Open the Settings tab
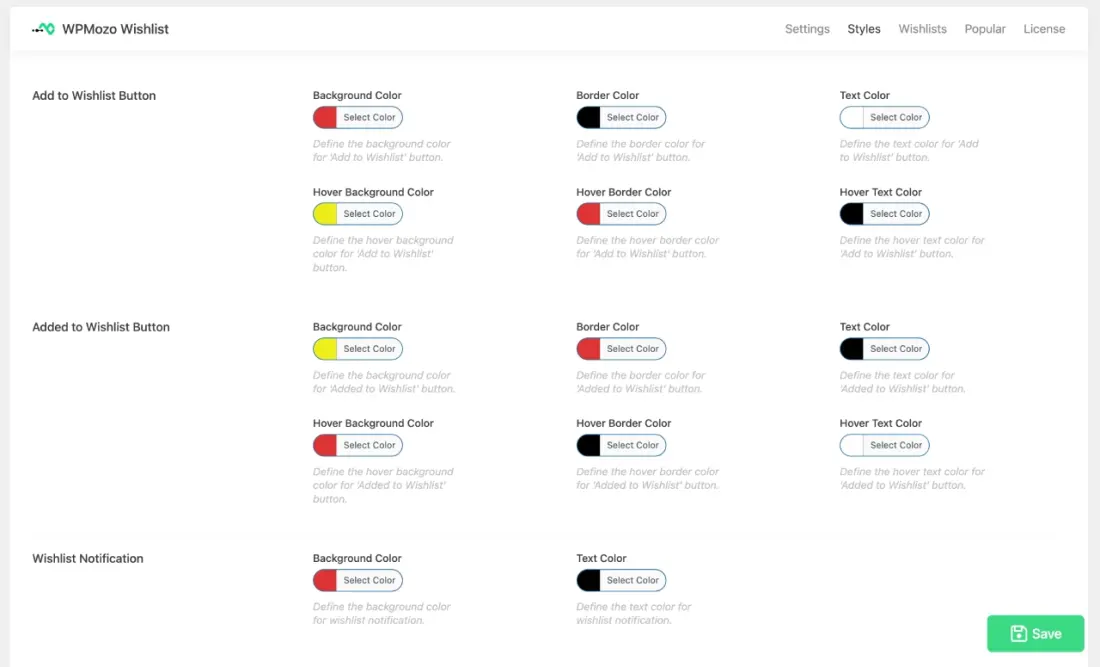The height and width of the screenshot is (667, 1100). pos(807,29)
